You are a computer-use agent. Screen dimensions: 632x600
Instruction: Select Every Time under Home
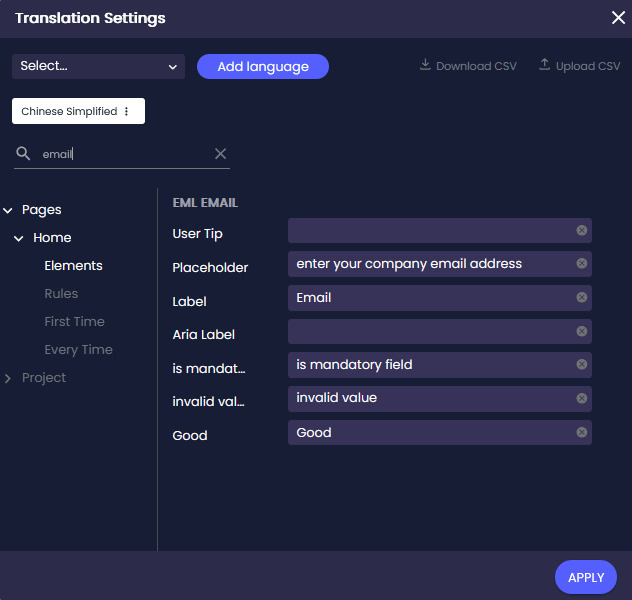[x=79, y=350]
